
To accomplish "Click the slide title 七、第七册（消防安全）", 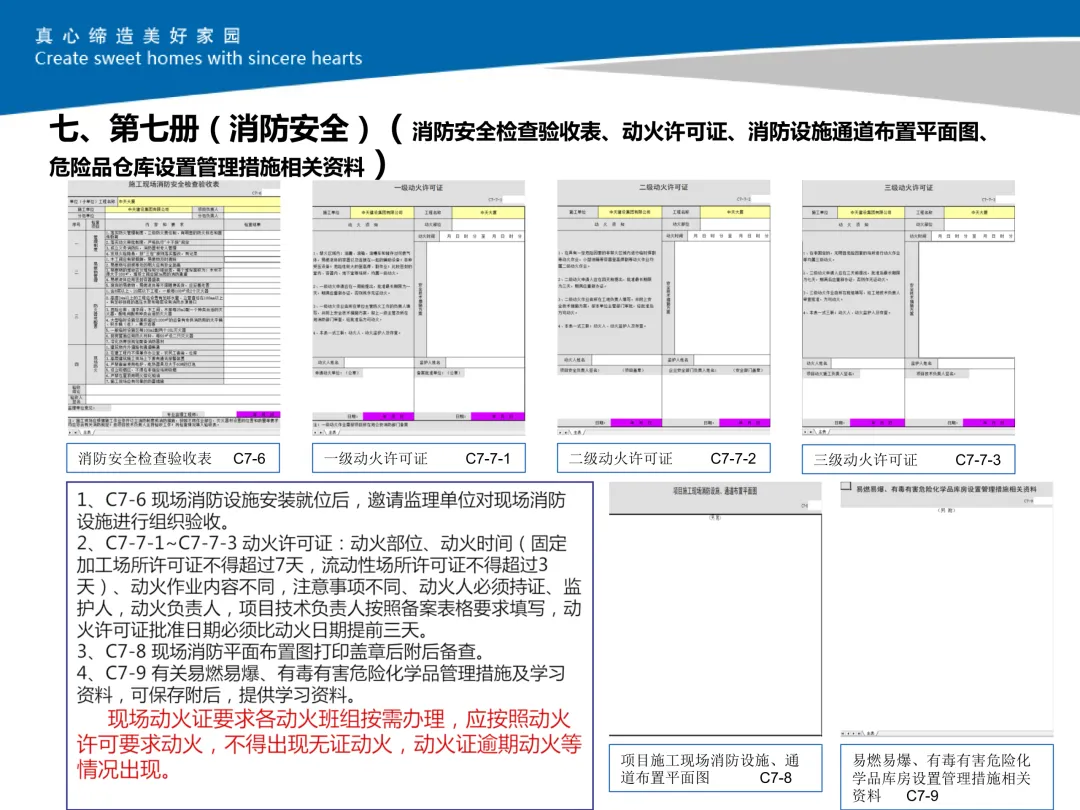I will click(210, 129).
